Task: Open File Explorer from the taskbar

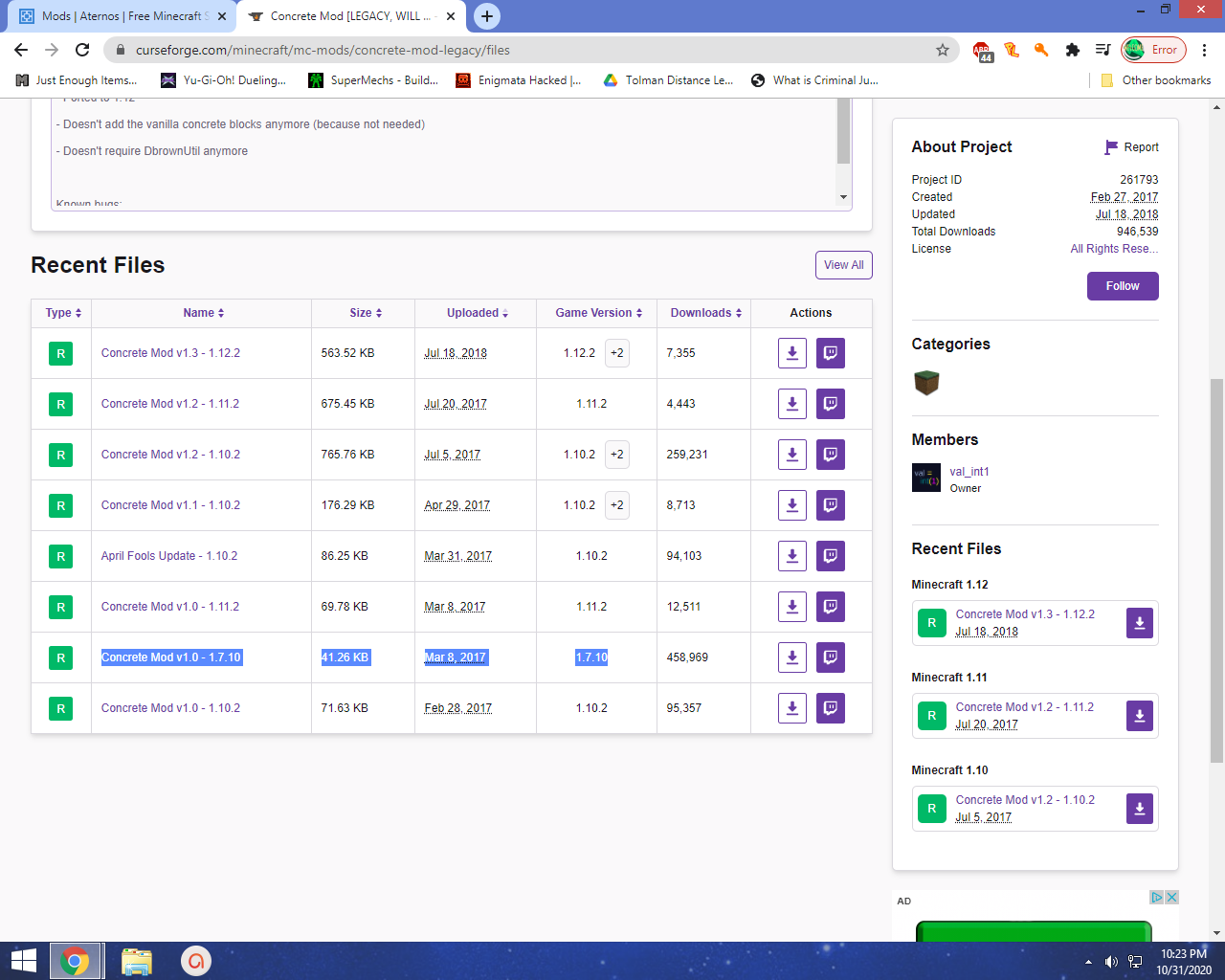Action: [x=137, y=961]
